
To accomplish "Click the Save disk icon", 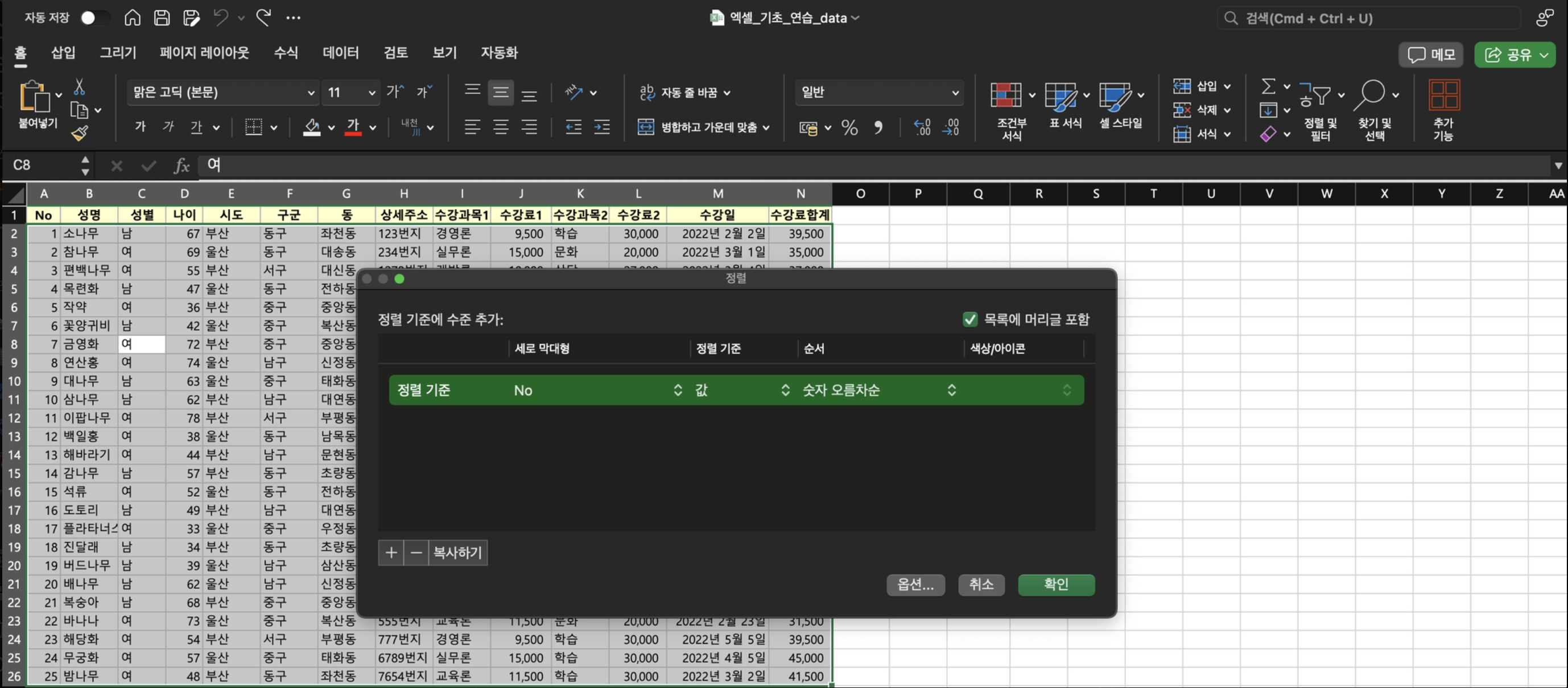I will point(162,18).
